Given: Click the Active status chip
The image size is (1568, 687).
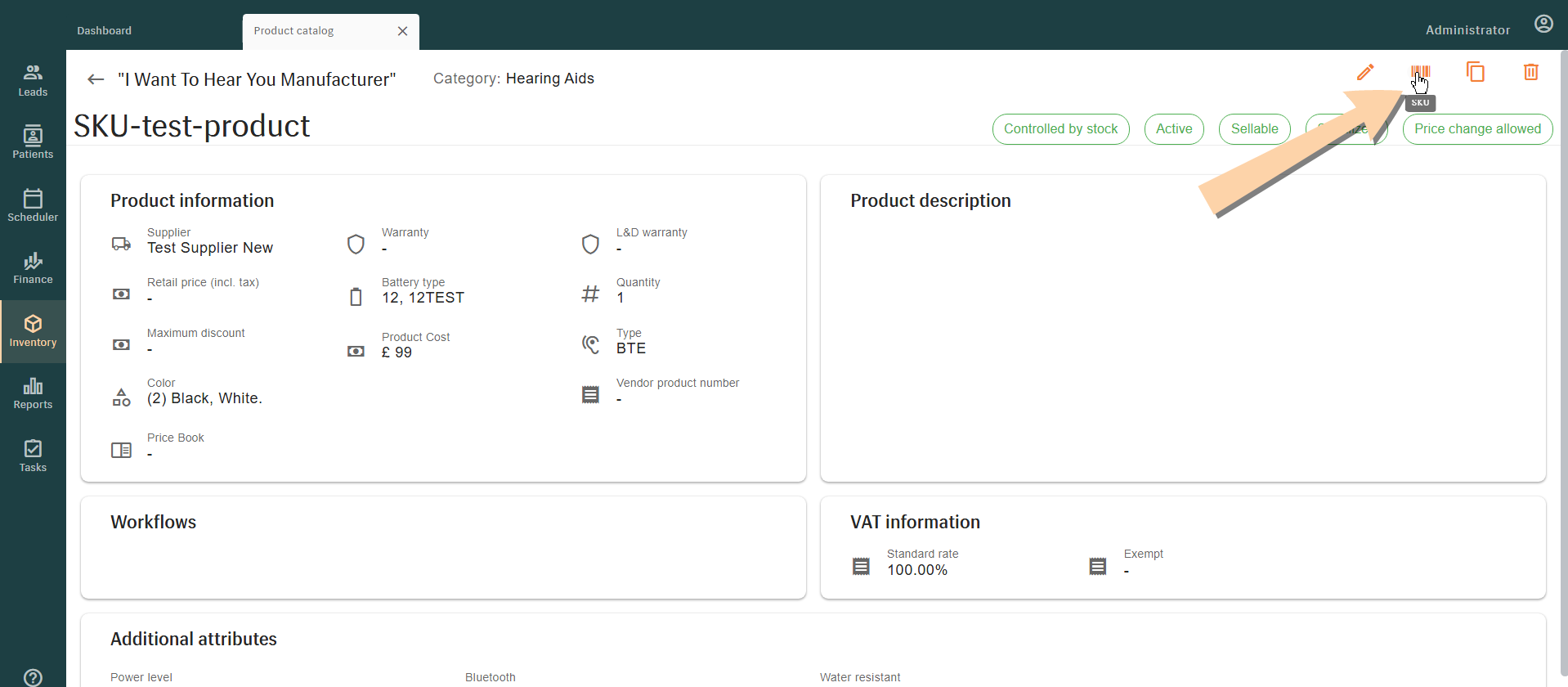Looking at the screenshot, I should [x=1174, y=129].
